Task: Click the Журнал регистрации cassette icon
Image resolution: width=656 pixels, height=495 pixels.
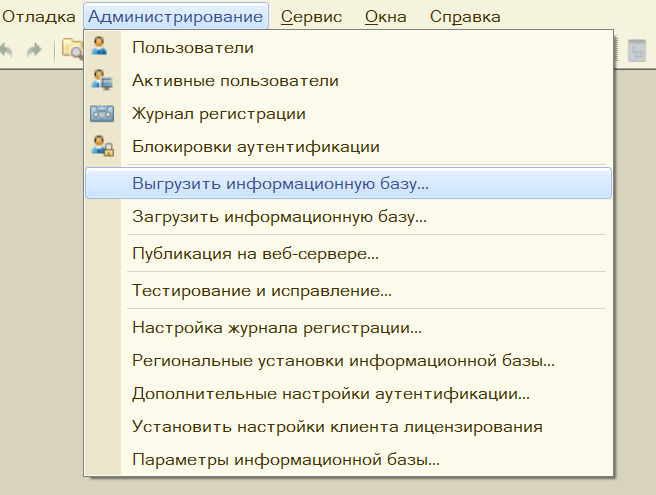Action: tap(102, 113)
